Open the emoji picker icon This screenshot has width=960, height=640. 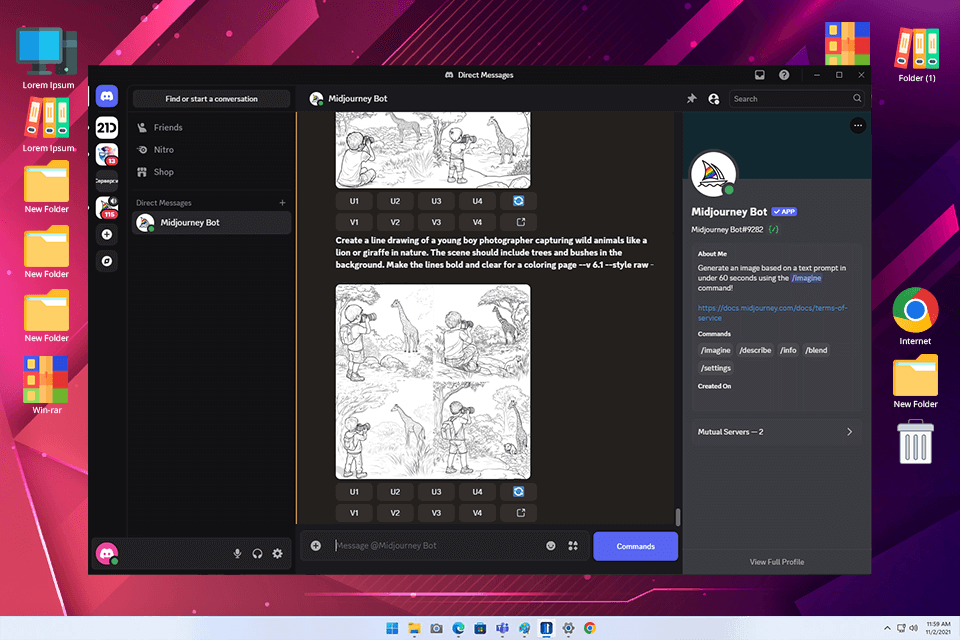(x=551, y=546)
